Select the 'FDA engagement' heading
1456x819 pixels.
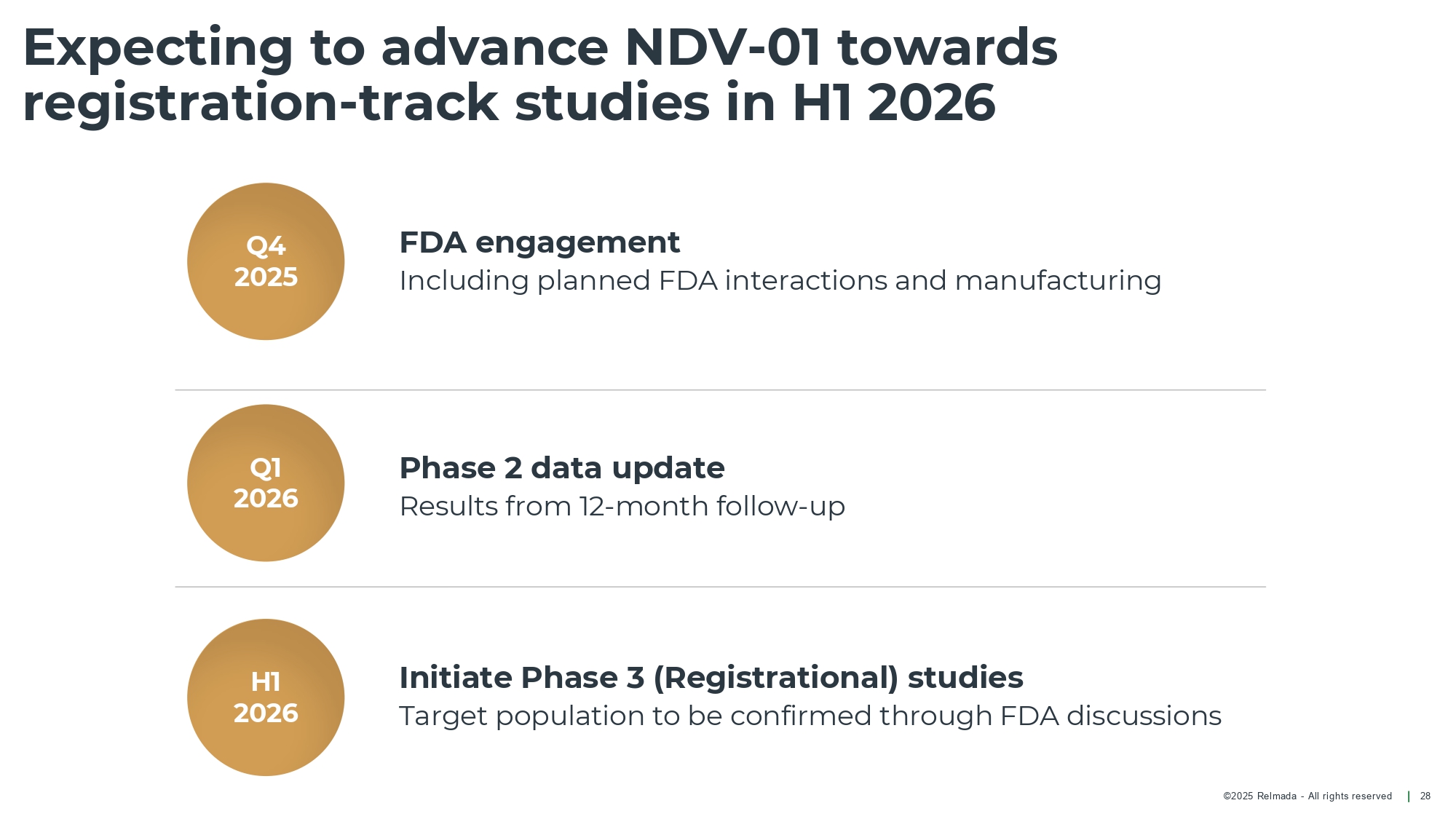pyautogui.click(x=539, y=242)
